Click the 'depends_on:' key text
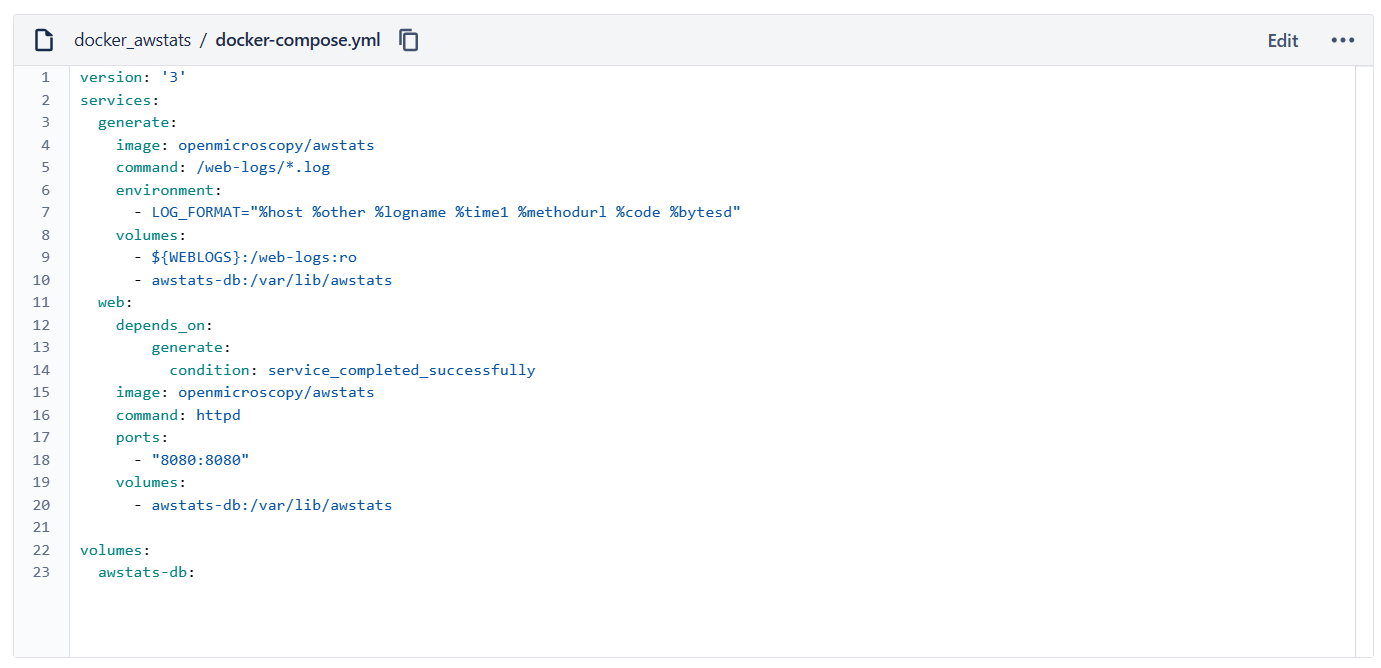 tap(164, 325)
